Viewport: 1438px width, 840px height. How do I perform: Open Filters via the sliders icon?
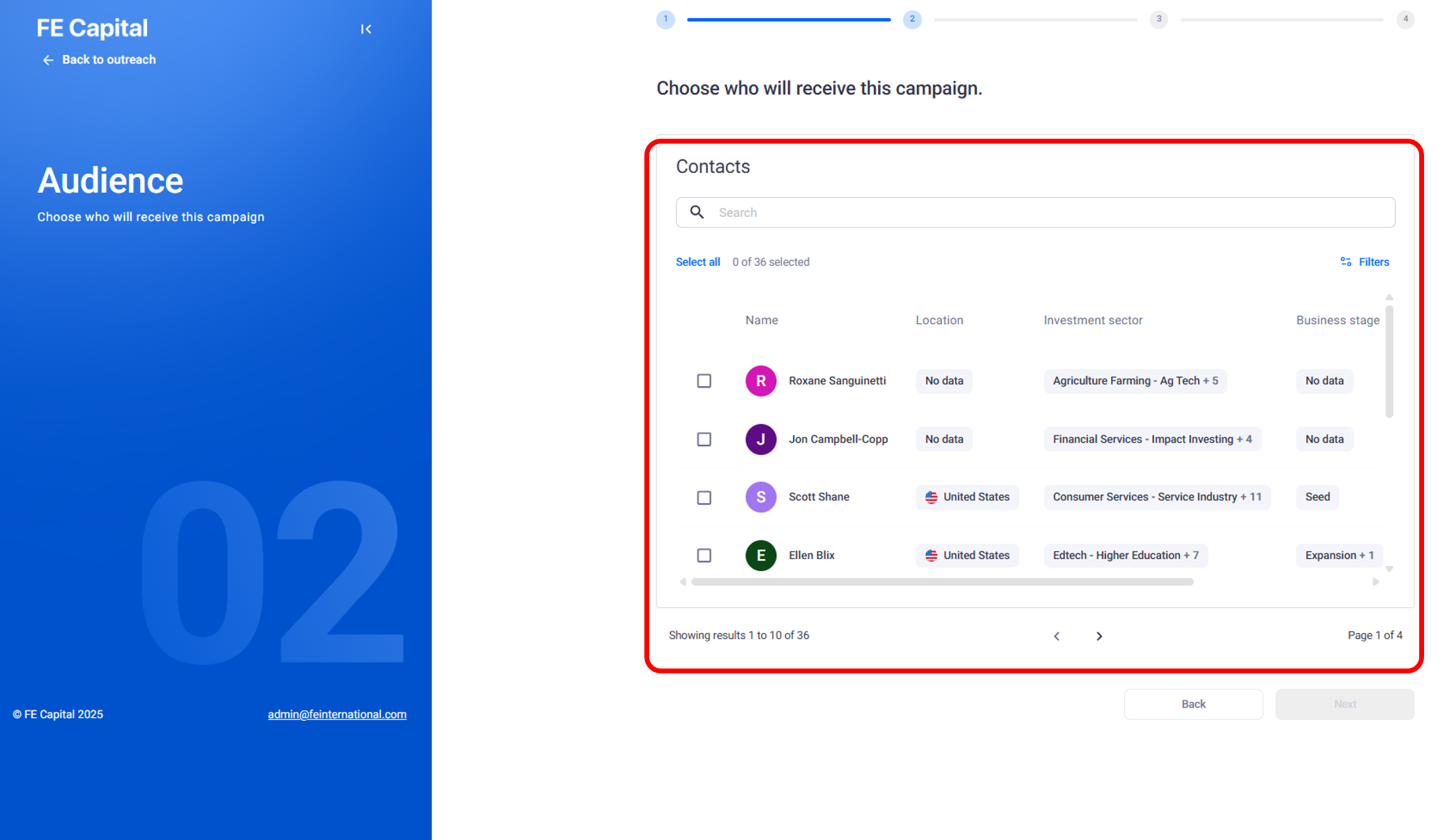pyautogui.click(x=1345, y=262)
